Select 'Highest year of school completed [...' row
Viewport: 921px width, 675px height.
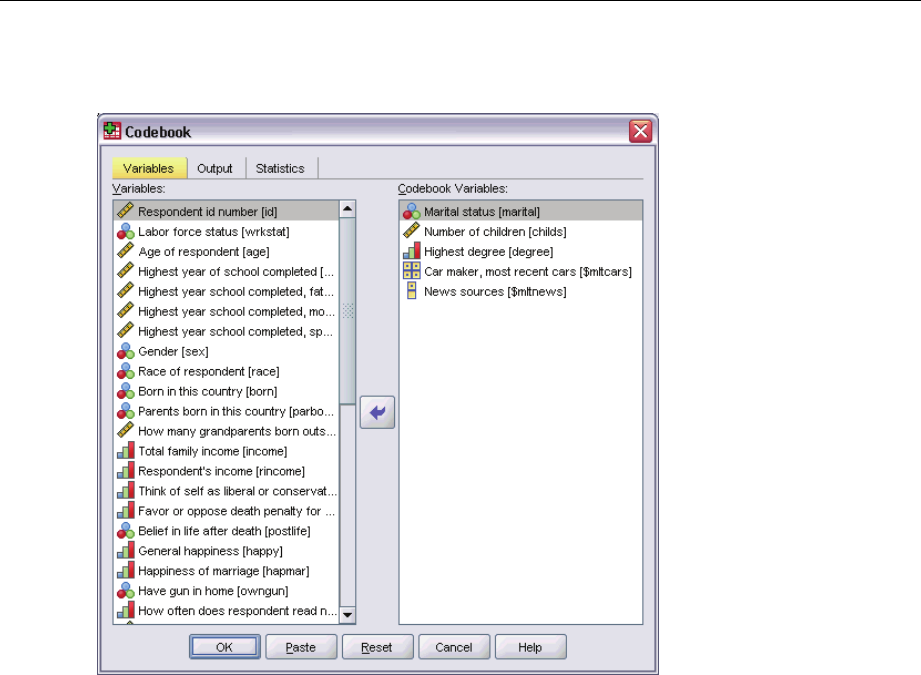coord(227,271)
